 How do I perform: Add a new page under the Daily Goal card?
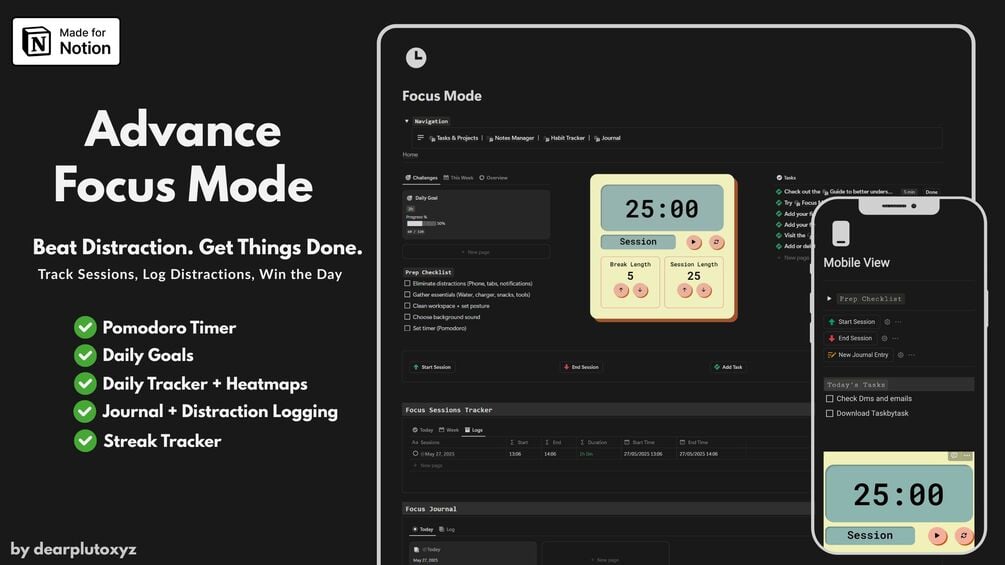coord(476,252)
